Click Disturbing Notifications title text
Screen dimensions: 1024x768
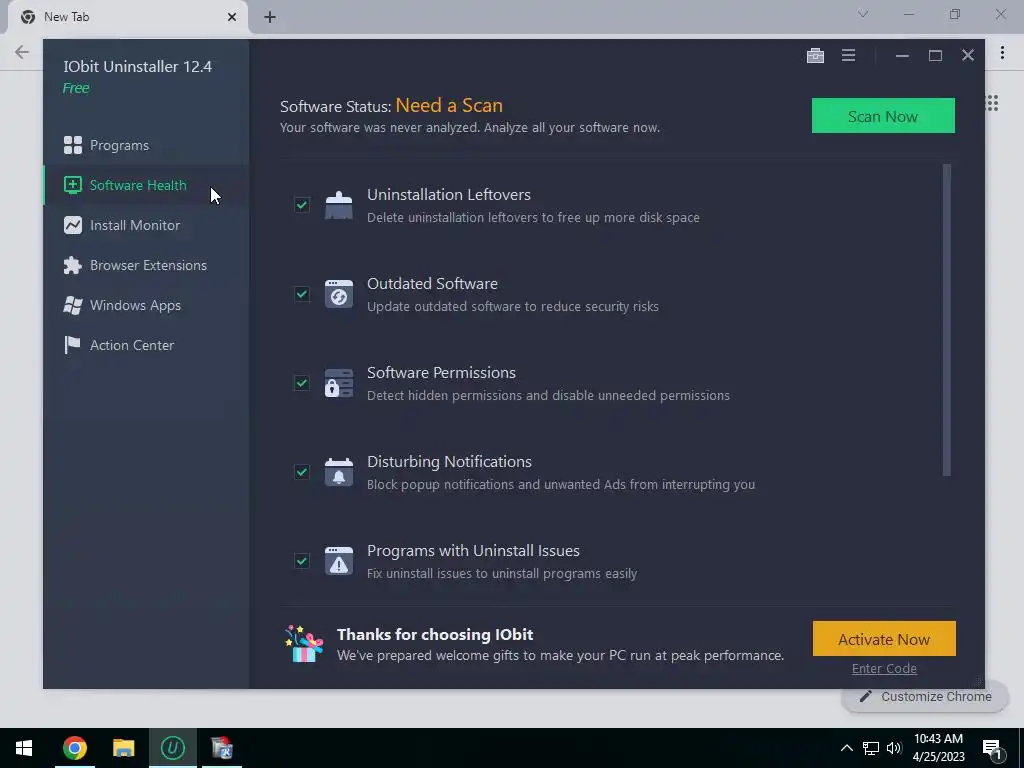coord(449,462)
